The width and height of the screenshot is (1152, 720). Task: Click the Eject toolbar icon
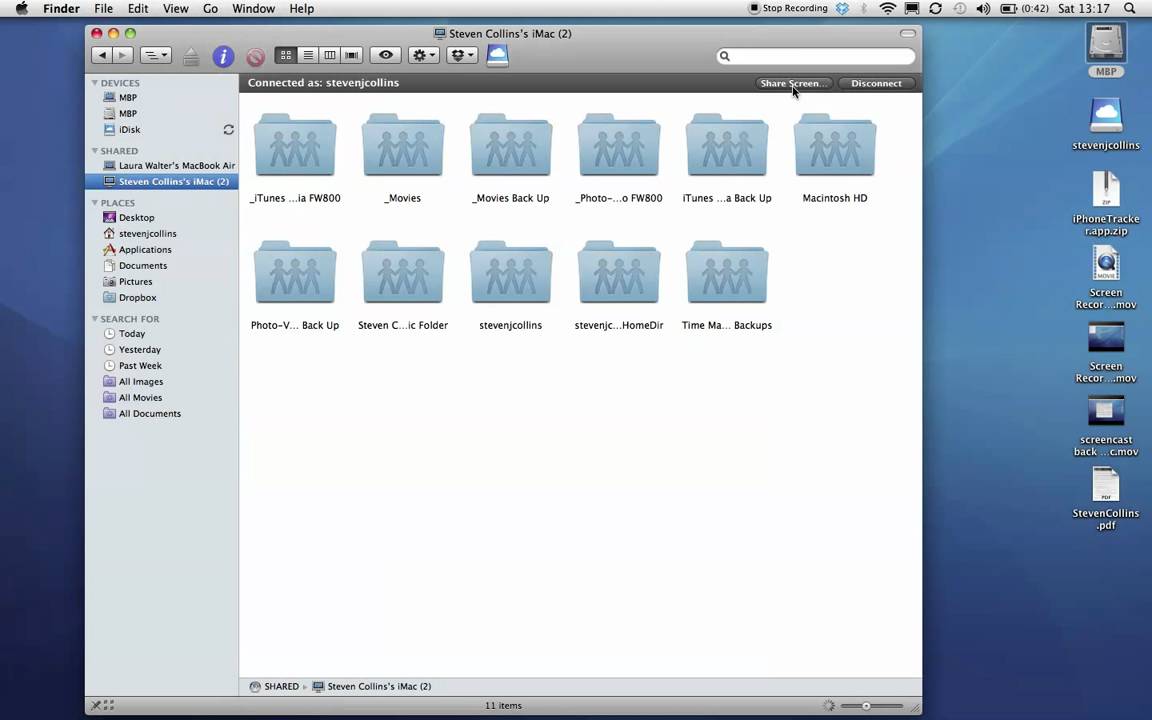tap(191, 57)
